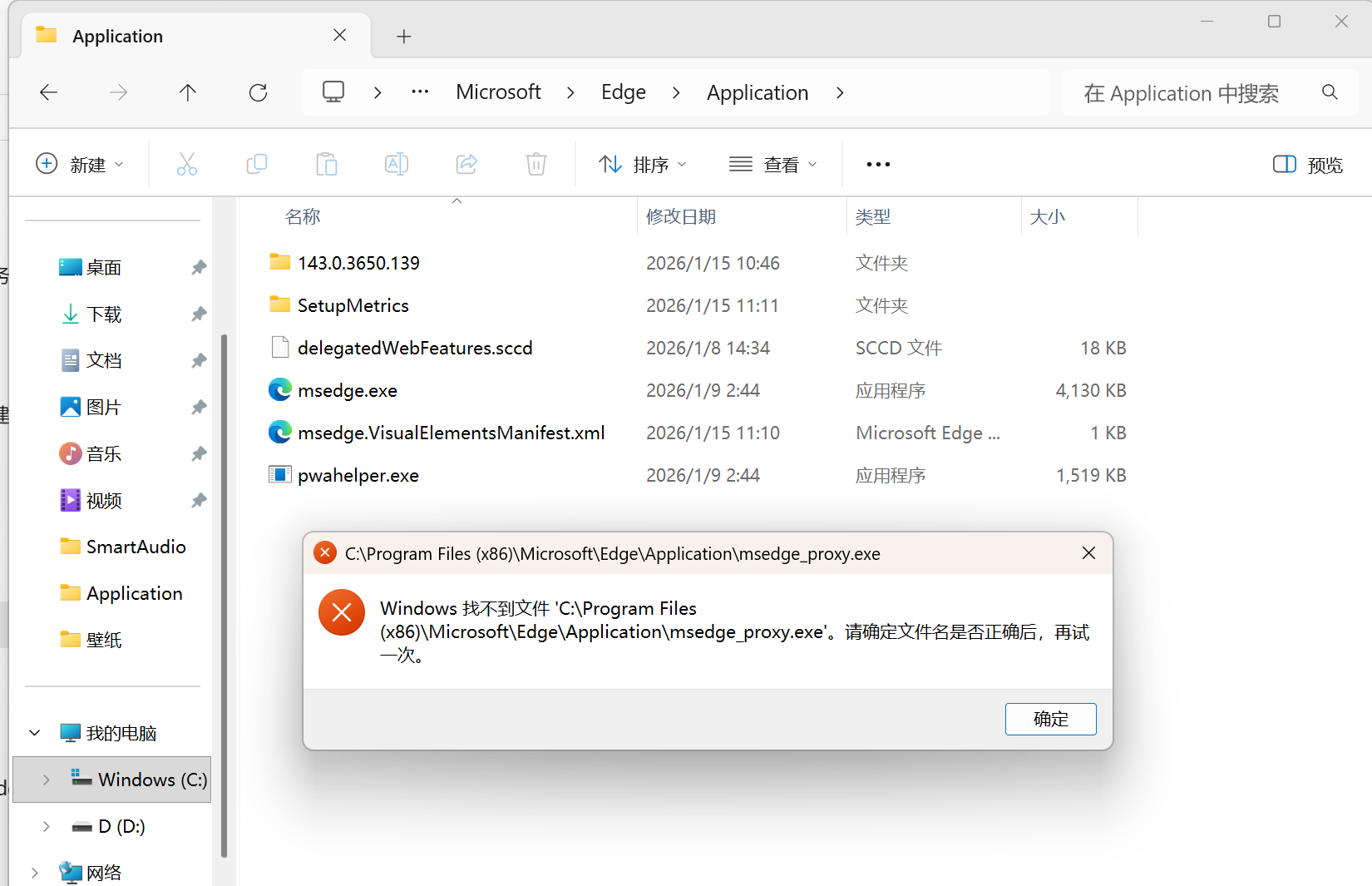This screenshot has width=1372, height=886.
Task: Navigate up one folder level
Action: 188,92
